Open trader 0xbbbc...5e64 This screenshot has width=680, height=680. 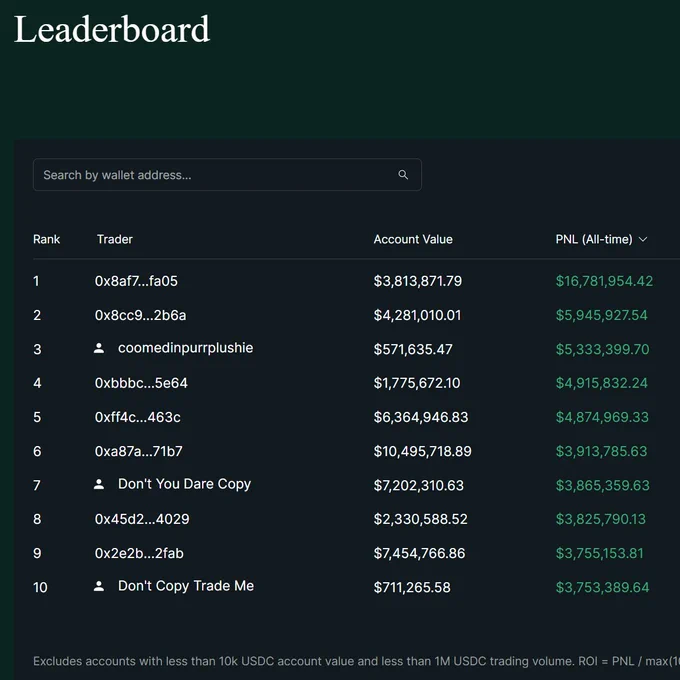coord(141,383)
